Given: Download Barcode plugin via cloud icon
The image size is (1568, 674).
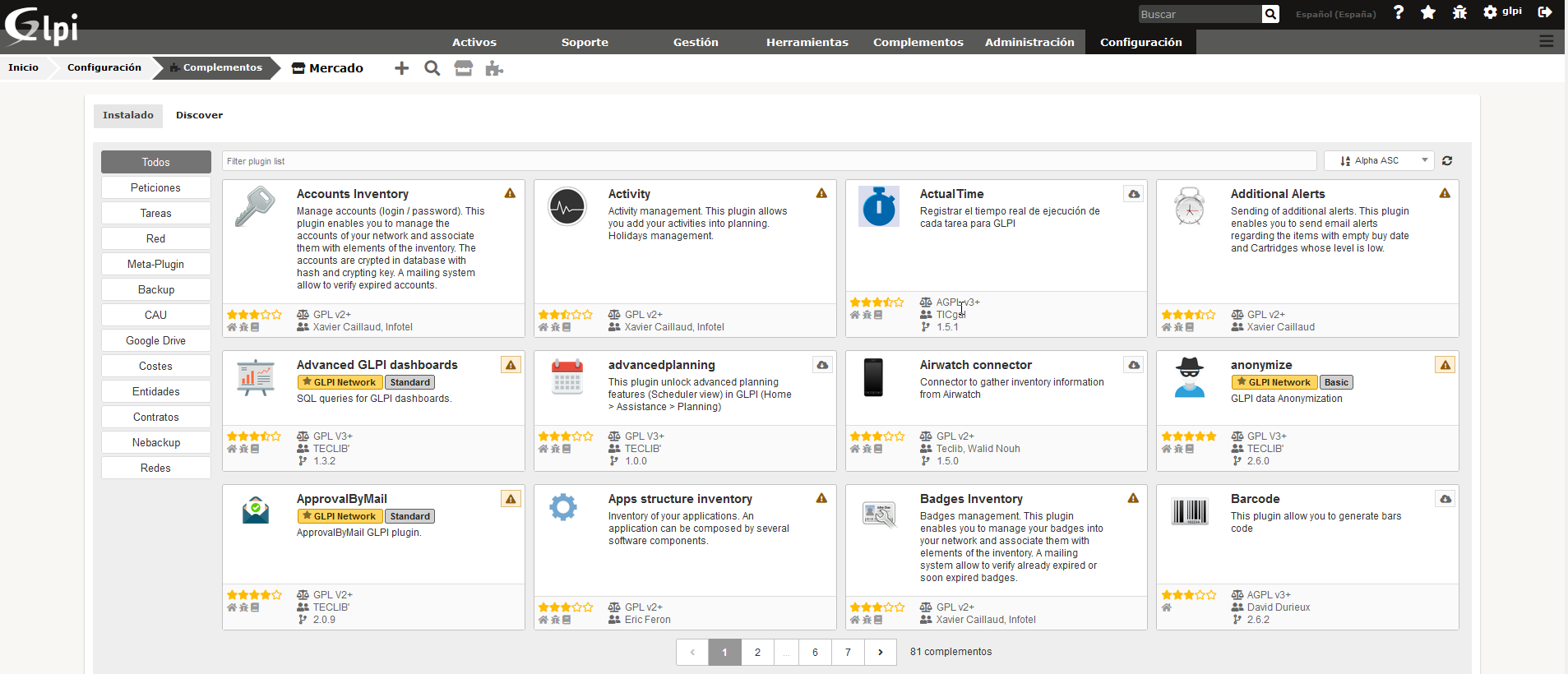Looking at the screenshot, I should point(1445,499).
